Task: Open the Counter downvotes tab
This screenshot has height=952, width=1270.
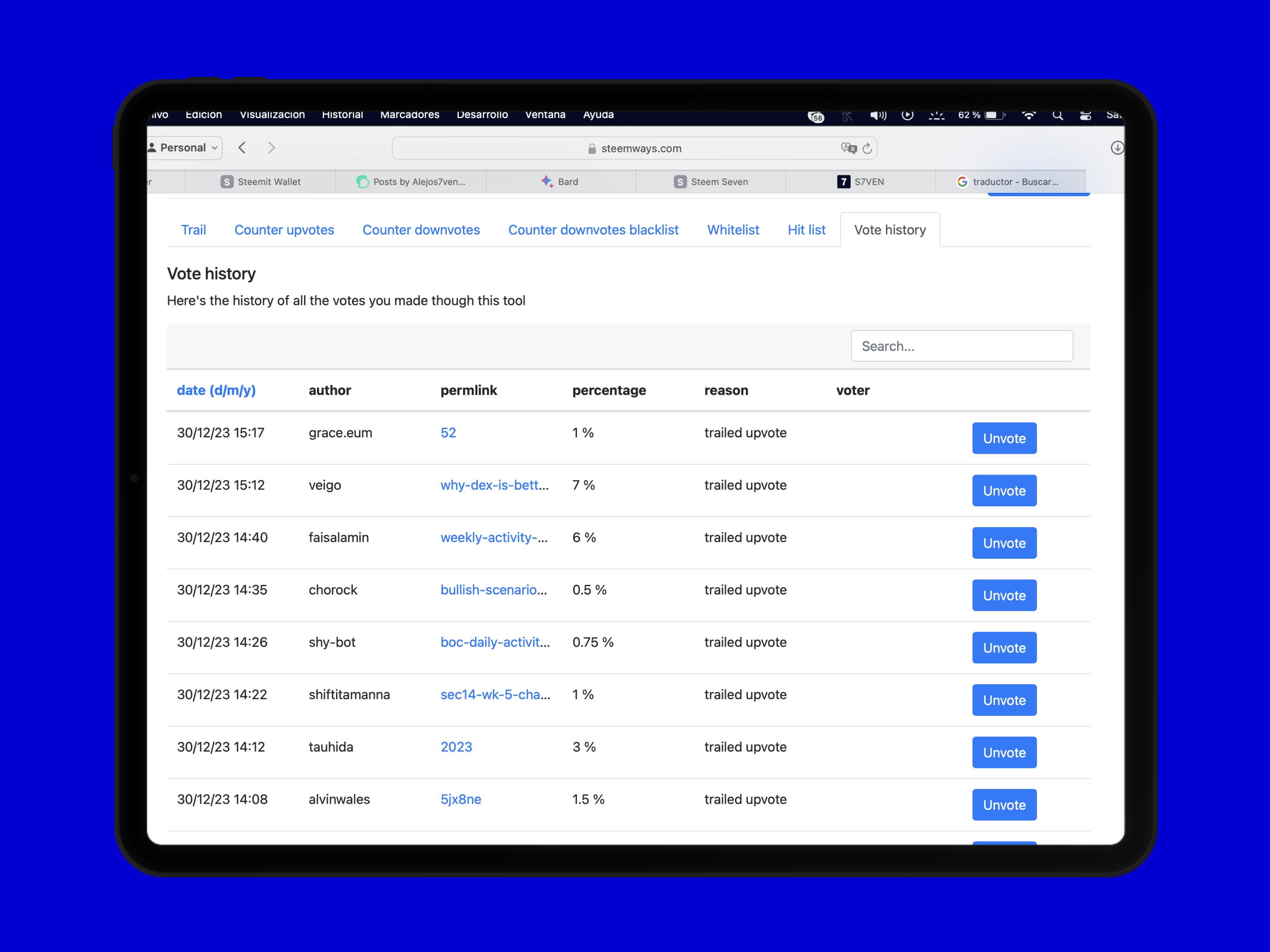Action: coord(421,230)
